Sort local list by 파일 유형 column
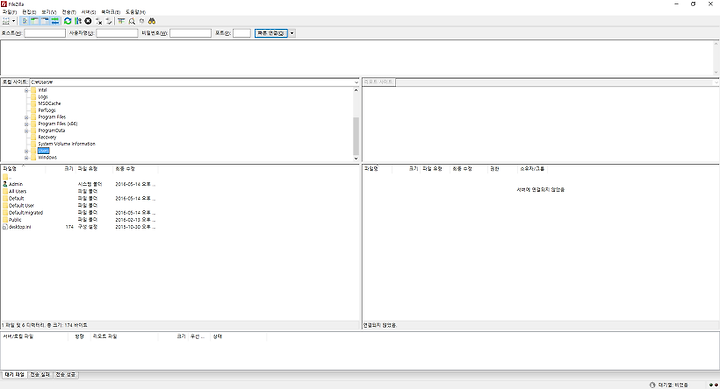The image size is (720, 389). (94, 169)
